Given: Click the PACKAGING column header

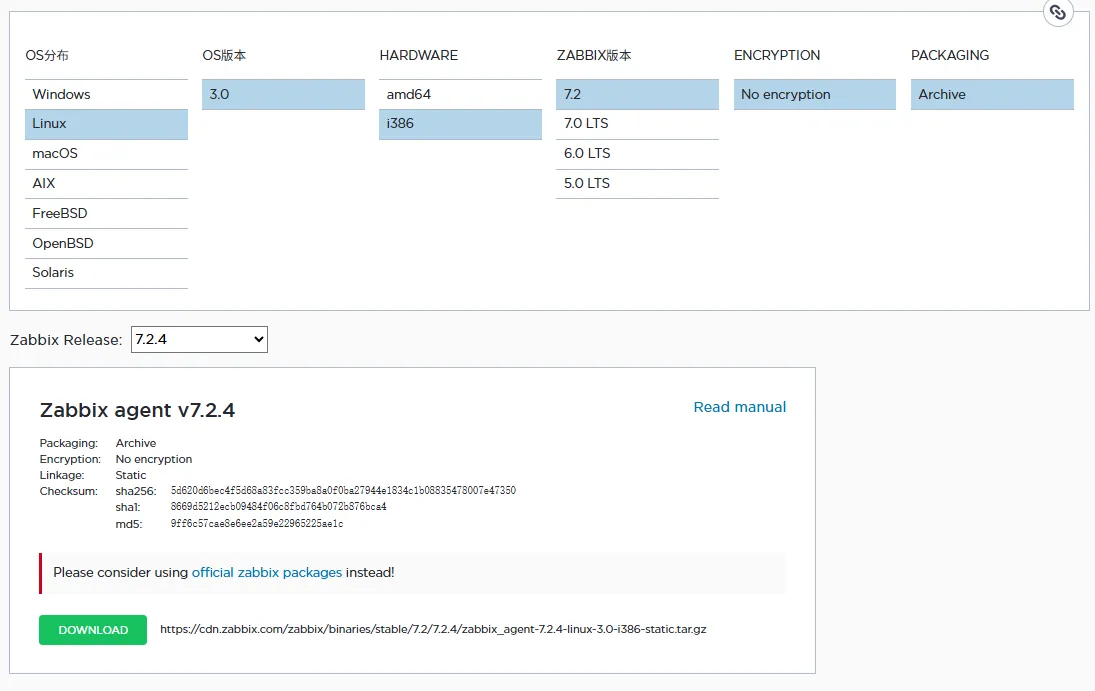Looking at the screenshot, I should click(x=950, y=55).
